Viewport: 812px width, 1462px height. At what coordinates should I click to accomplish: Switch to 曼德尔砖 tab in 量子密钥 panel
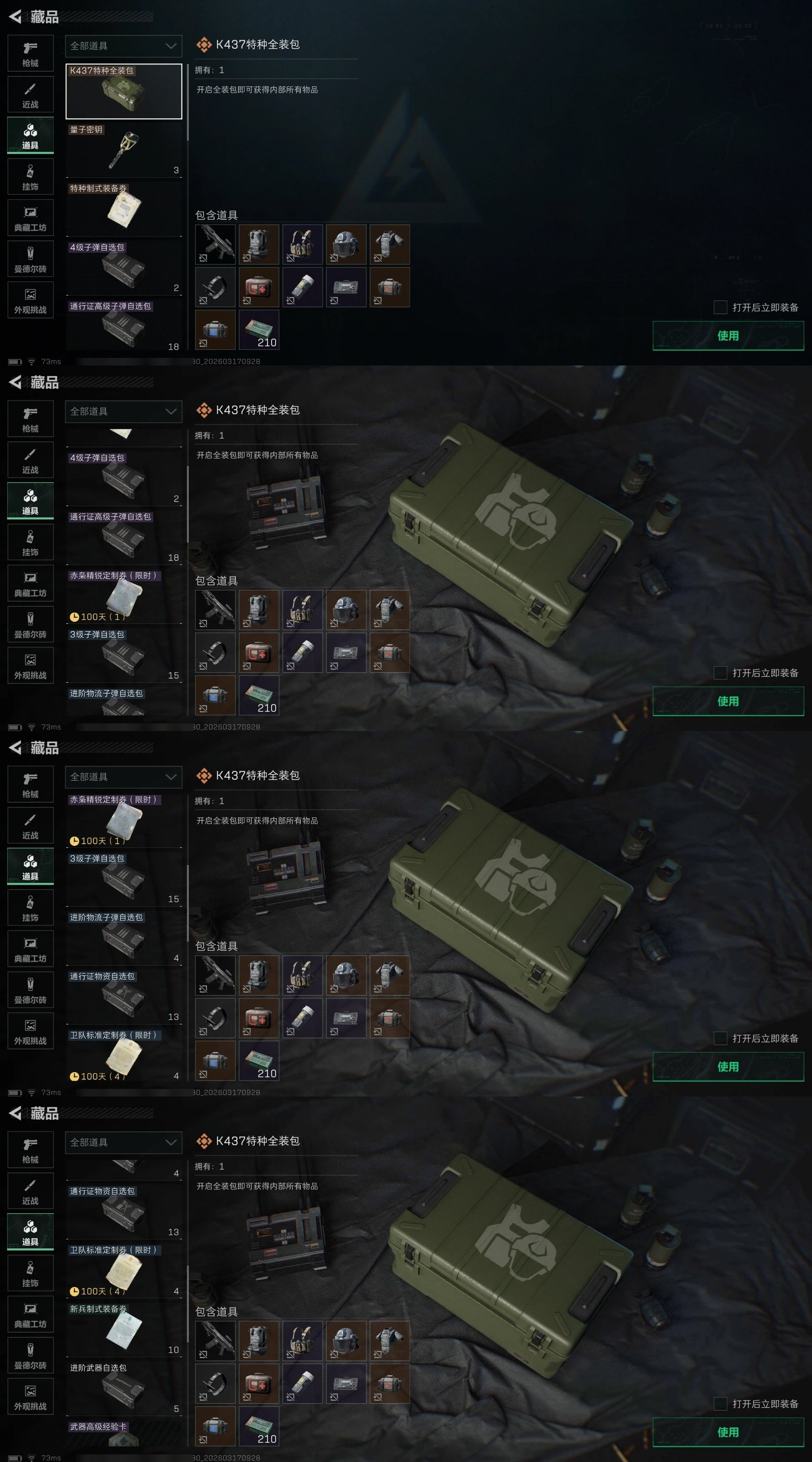click(30, 259)
